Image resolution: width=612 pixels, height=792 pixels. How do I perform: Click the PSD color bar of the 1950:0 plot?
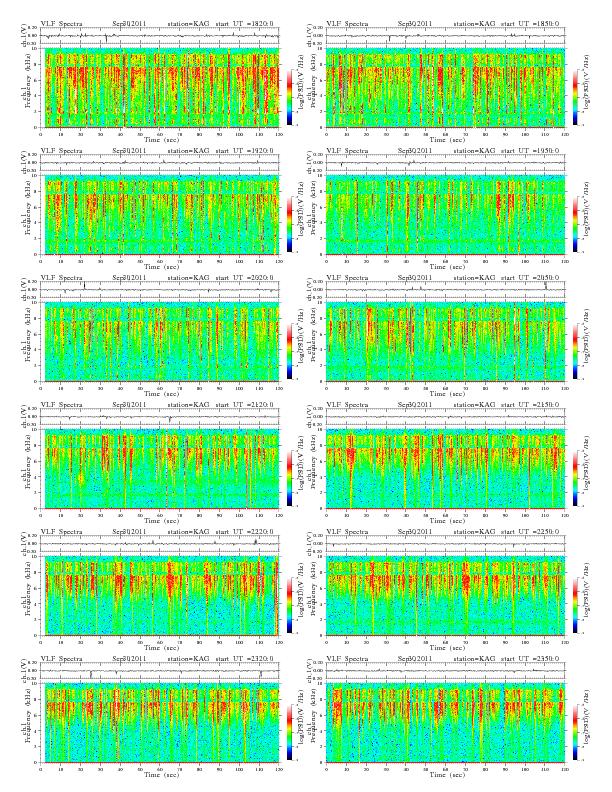pyautogui.click(x=576, y=224)
